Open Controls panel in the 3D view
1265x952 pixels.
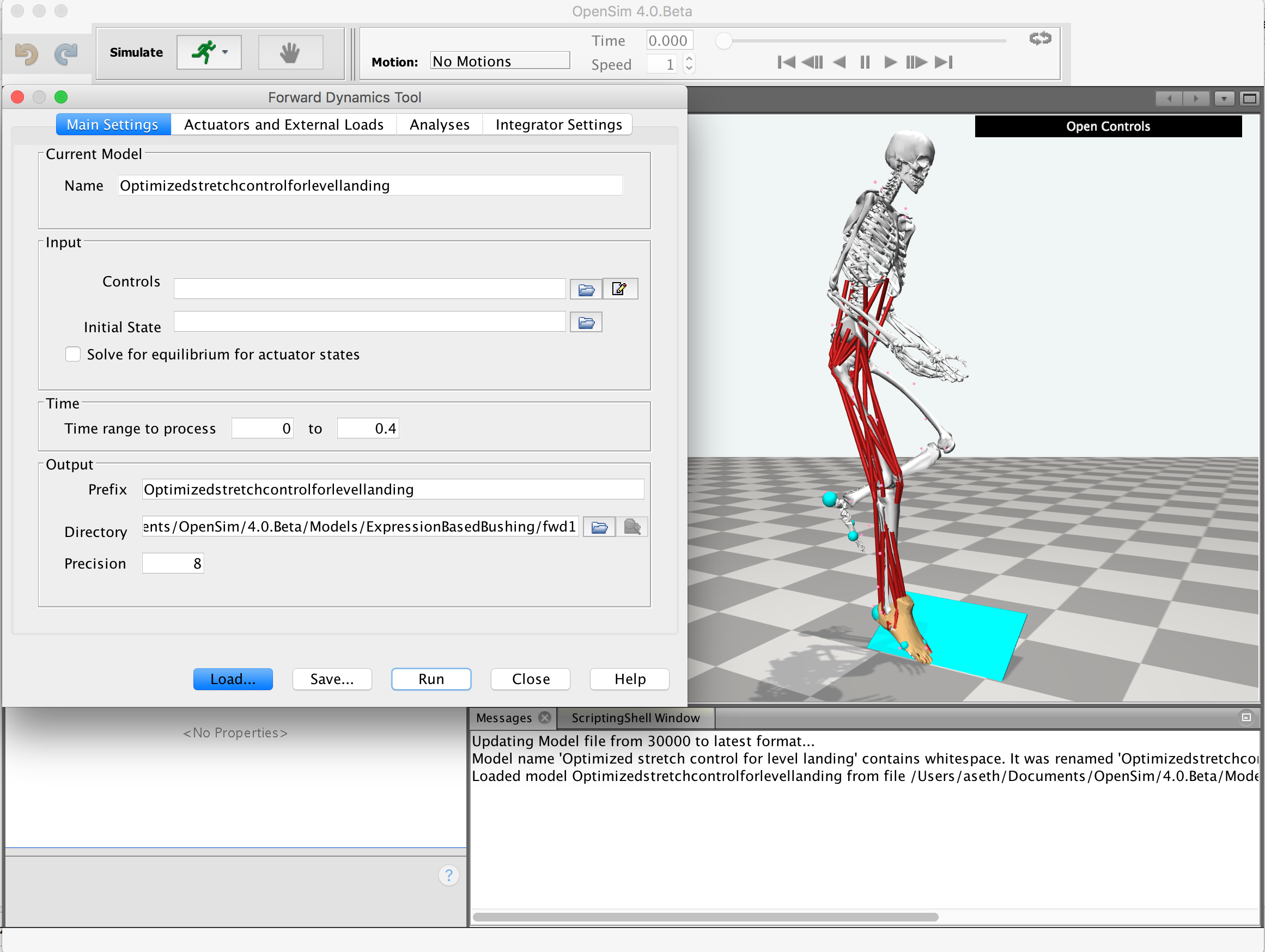tap(1108, 126)
